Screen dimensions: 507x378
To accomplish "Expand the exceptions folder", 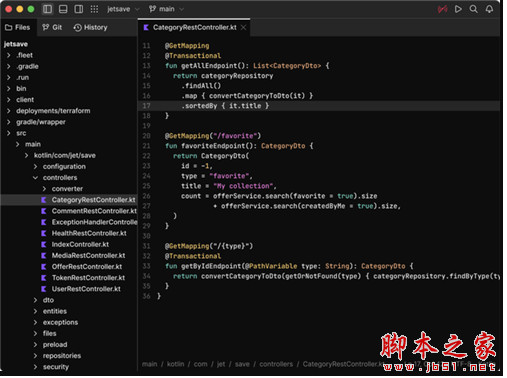I will coord(35,322).
